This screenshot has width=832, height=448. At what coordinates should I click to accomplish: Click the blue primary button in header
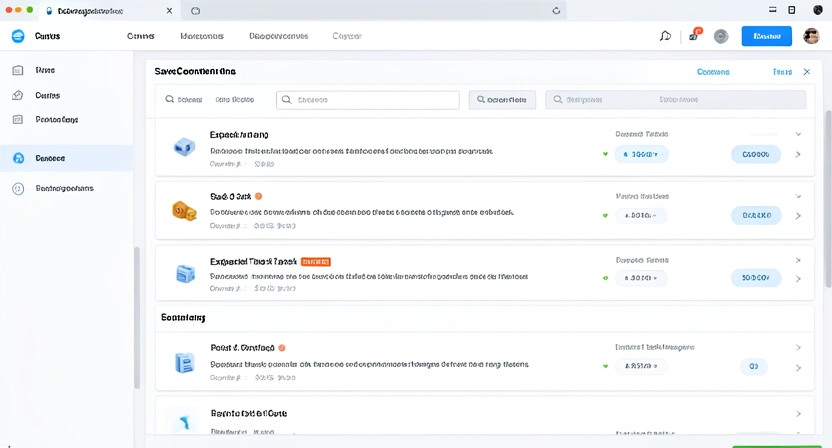click(767, 36)
